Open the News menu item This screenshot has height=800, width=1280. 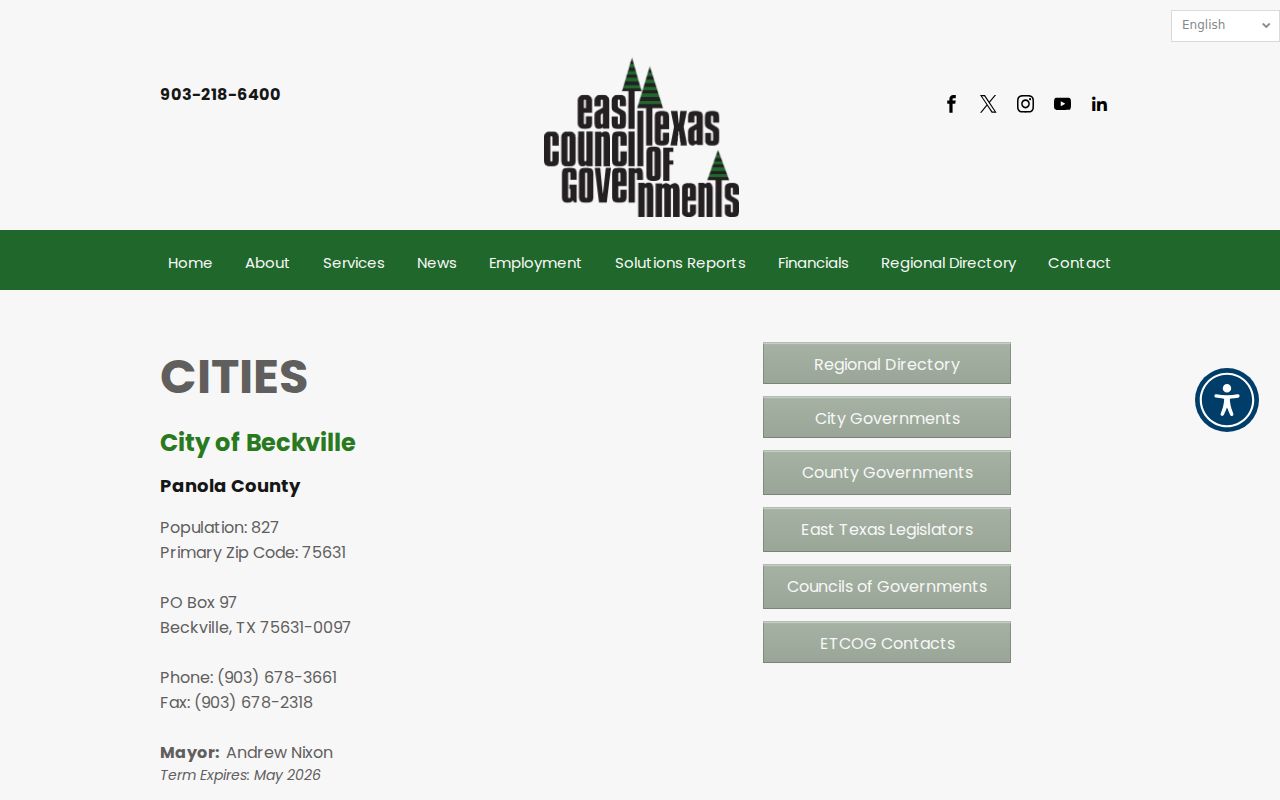click(437, 263)
